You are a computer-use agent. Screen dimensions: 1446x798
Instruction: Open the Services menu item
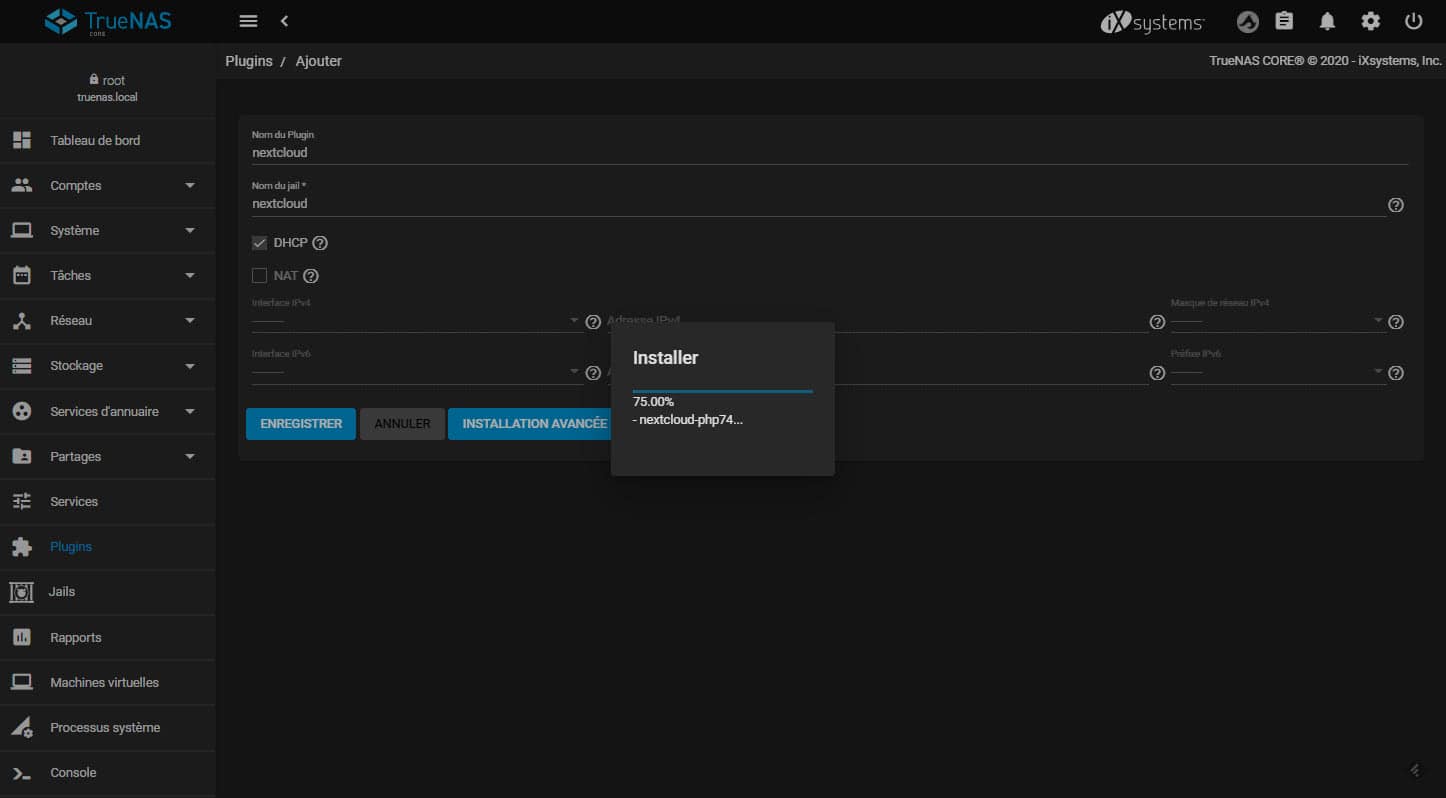(108, 502)
